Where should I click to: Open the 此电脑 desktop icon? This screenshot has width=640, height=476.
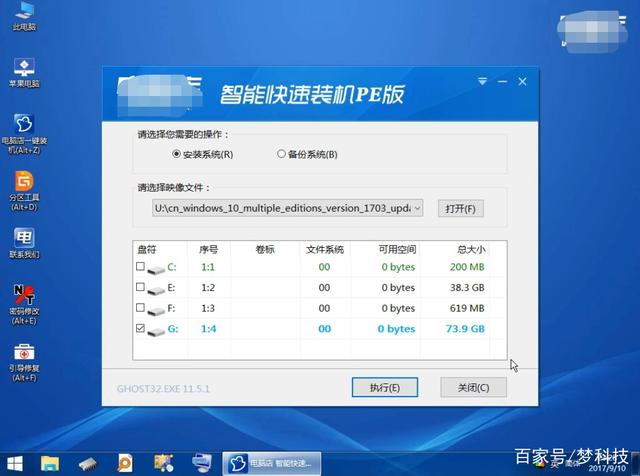pyautogui.click(x=24, y=16)
